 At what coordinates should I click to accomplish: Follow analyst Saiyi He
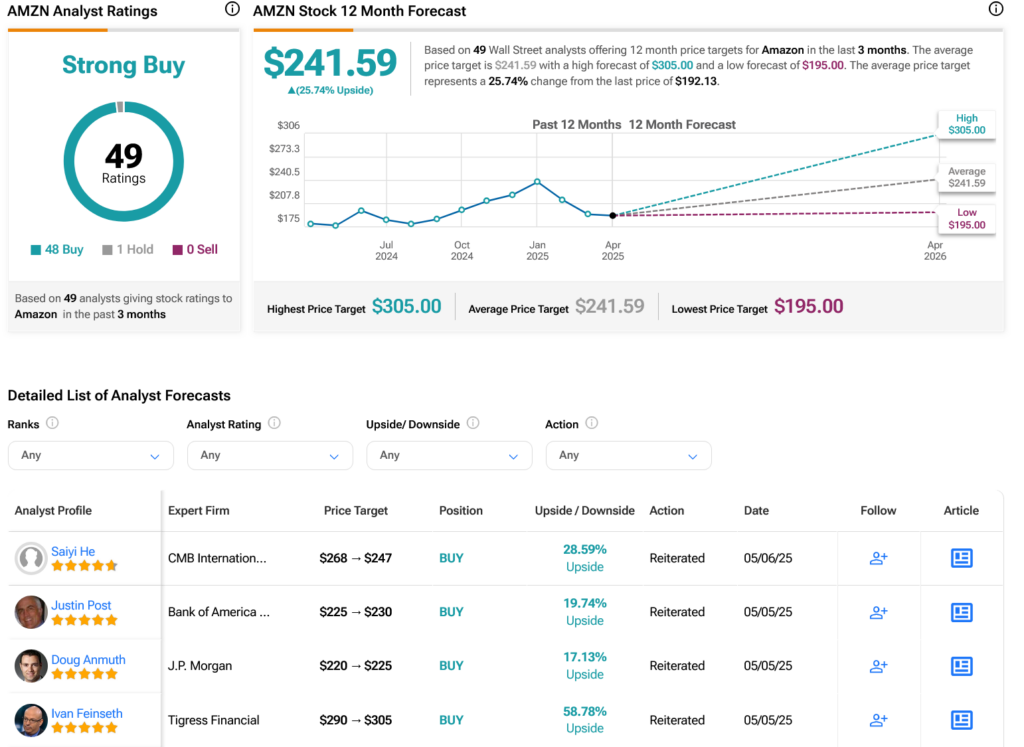tap(878, 558)
